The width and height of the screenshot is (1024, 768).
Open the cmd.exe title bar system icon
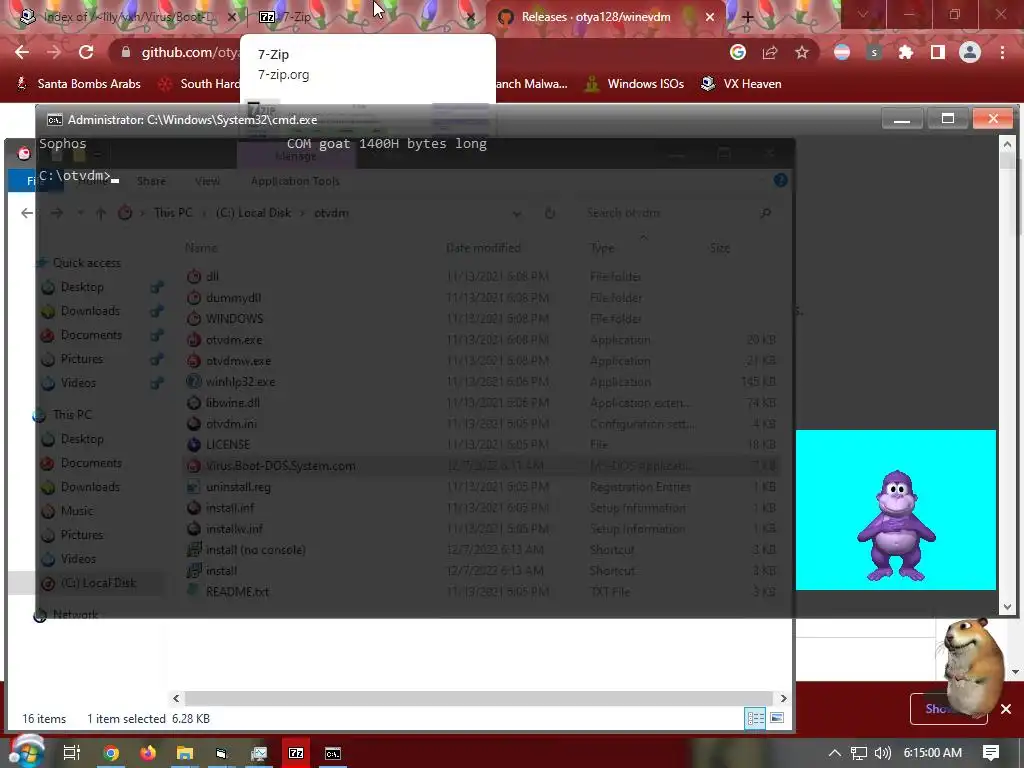(55, 120)
